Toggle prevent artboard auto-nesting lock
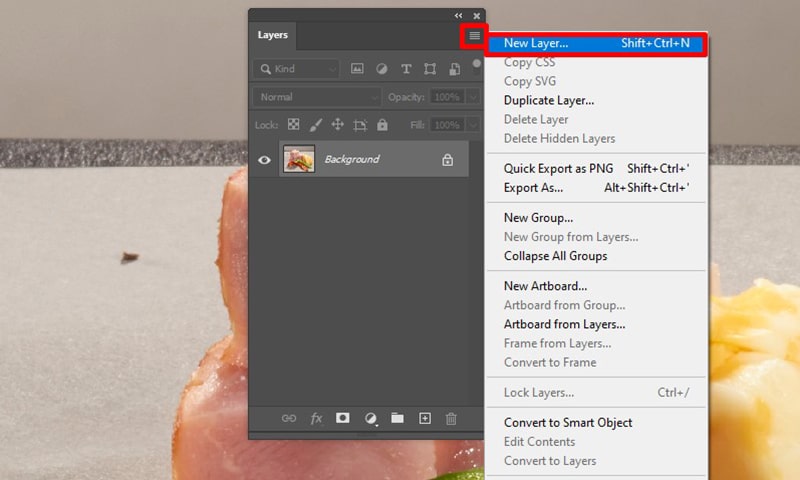The width and height of the screenshot is (800, 480). [x=360, y=125]
